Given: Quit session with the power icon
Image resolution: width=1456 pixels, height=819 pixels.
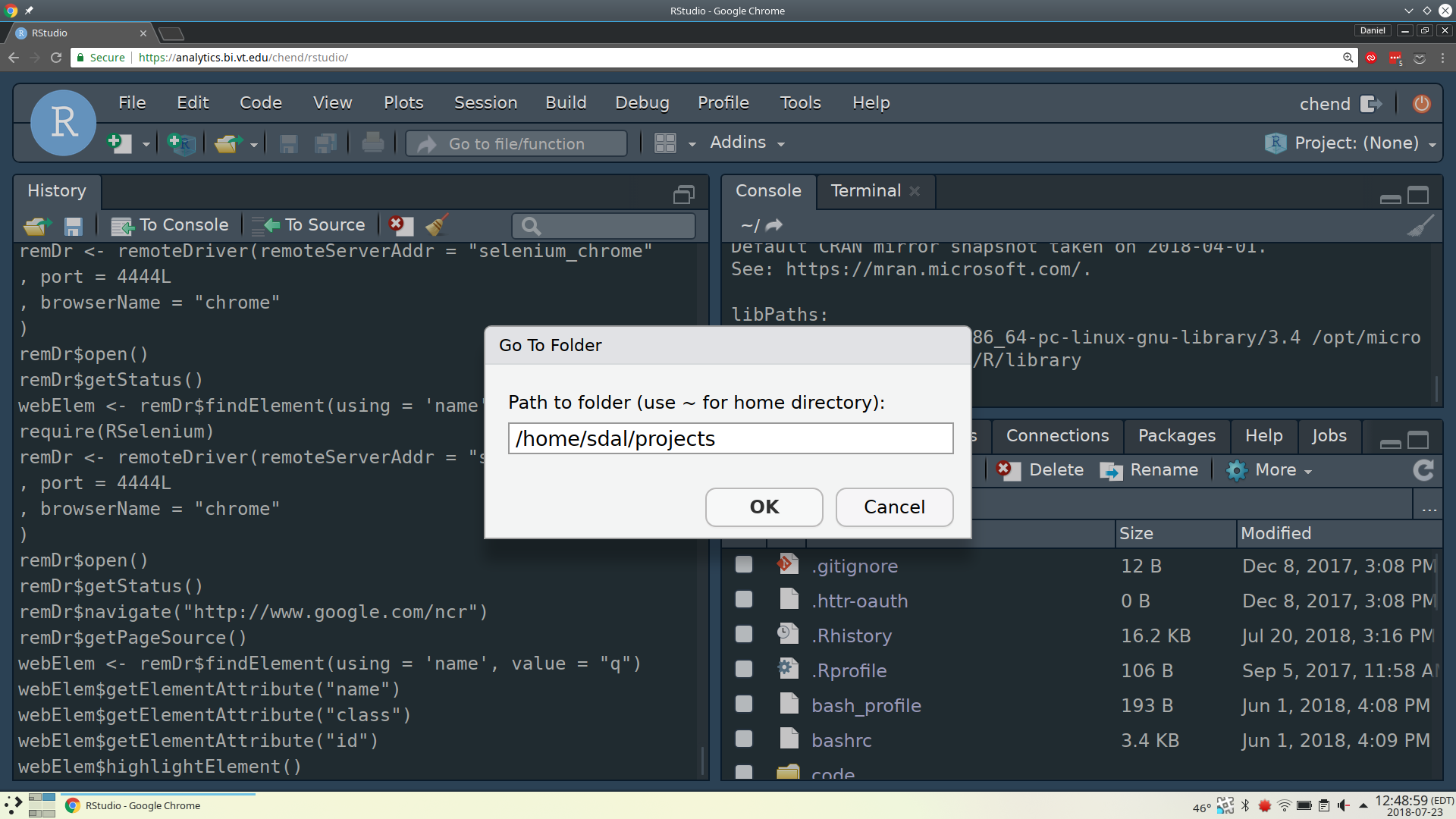Looking at the screenshot, I should pyautogui.click(x=1422, y=104).
